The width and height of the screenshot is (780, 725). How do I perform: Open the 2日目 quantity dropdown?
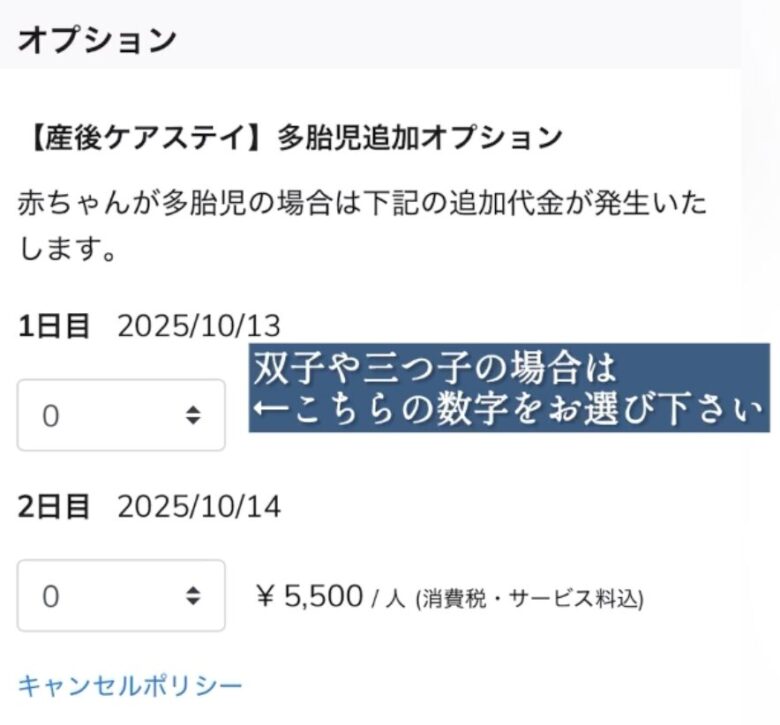tap(120, 596)
